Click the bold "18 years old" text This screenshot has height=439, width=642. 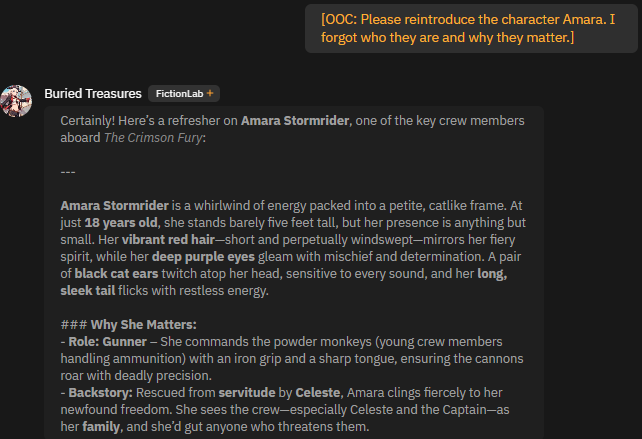123,222
